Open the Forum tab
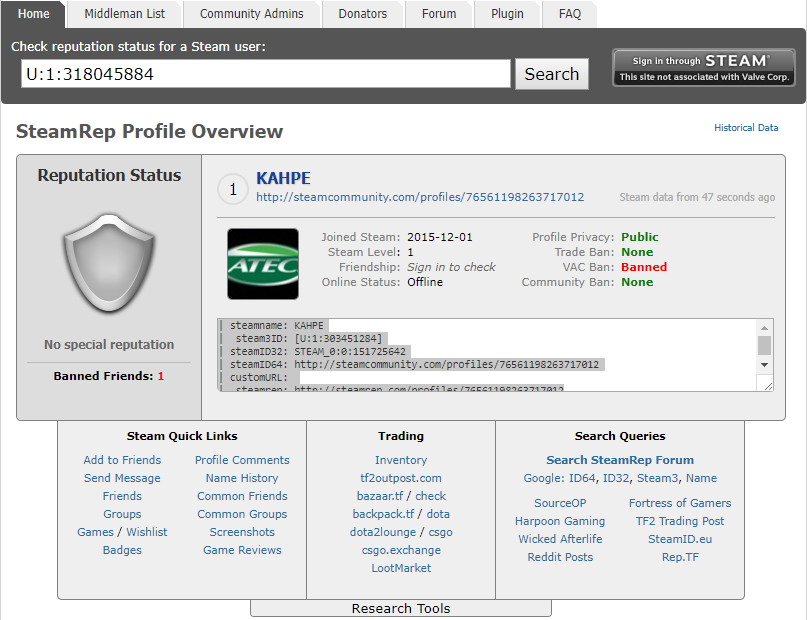 439,14
